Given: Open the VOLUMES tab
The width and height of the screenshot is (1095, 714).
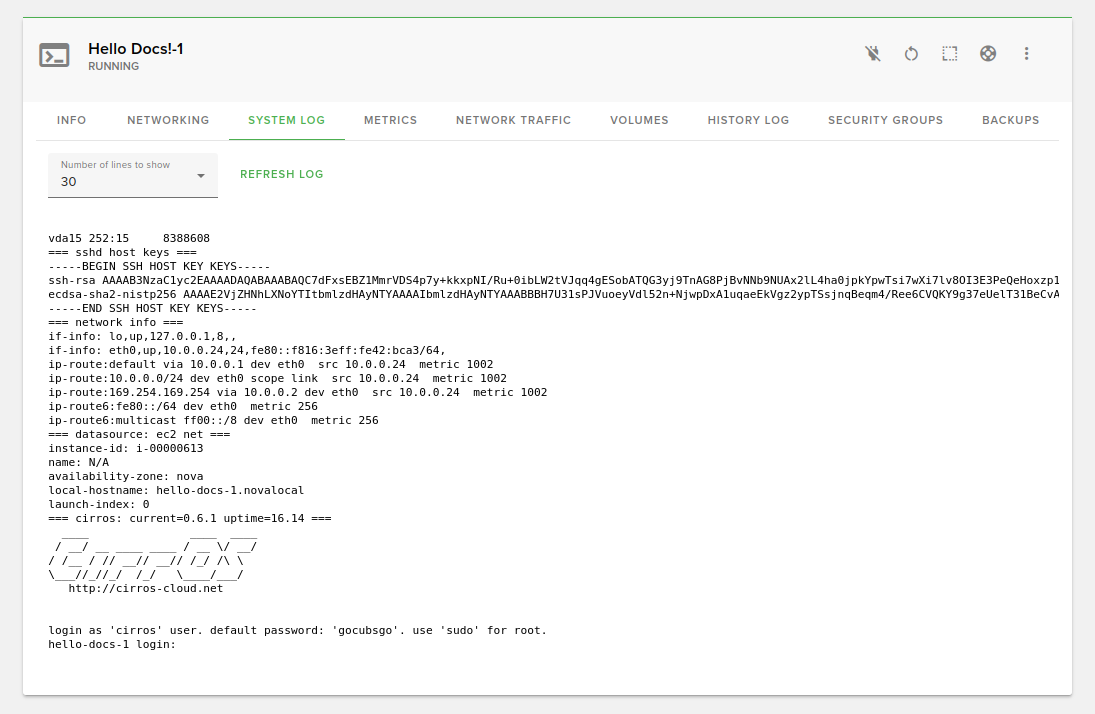Looking at the screenshot, I should click(639, 120).
